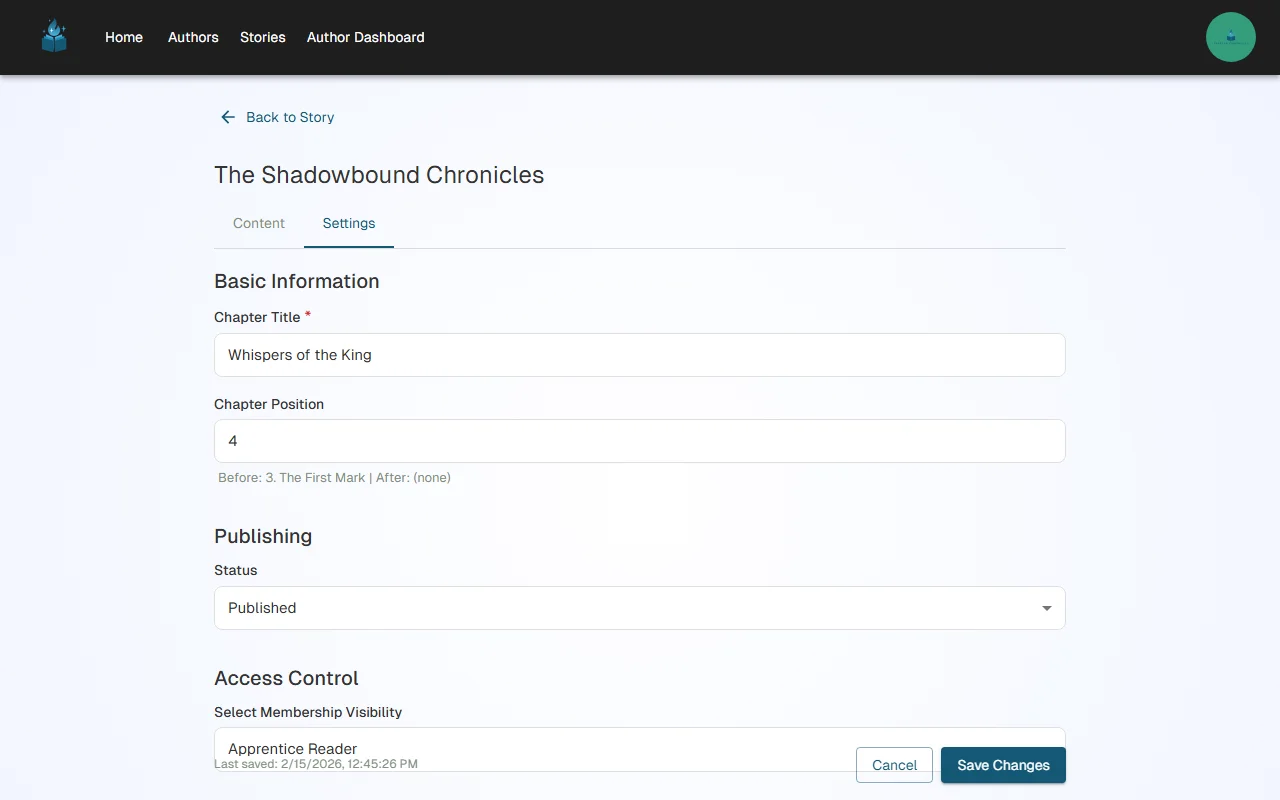Navigate to the Authors page
Screen dimensions: 1280x800
coord(192,37)
